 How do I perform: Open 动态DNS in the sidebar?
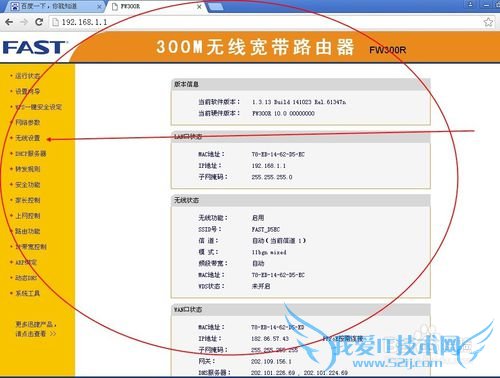26,278
